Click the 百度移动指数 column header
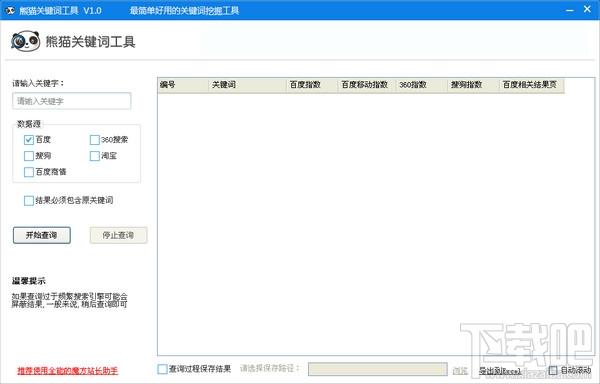The height and width of the screenshot is (384, 600). (x=367, y=85)
